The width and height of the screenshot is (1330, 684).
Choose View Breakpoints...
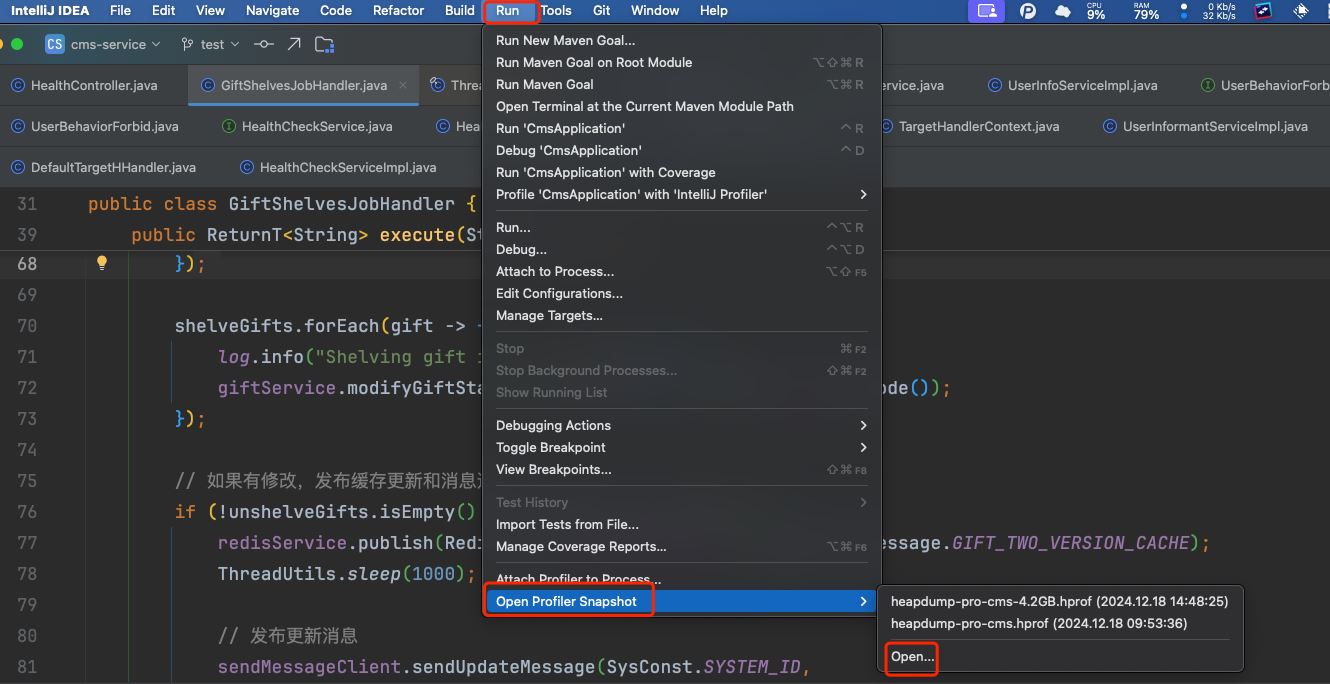click(682, 469)
